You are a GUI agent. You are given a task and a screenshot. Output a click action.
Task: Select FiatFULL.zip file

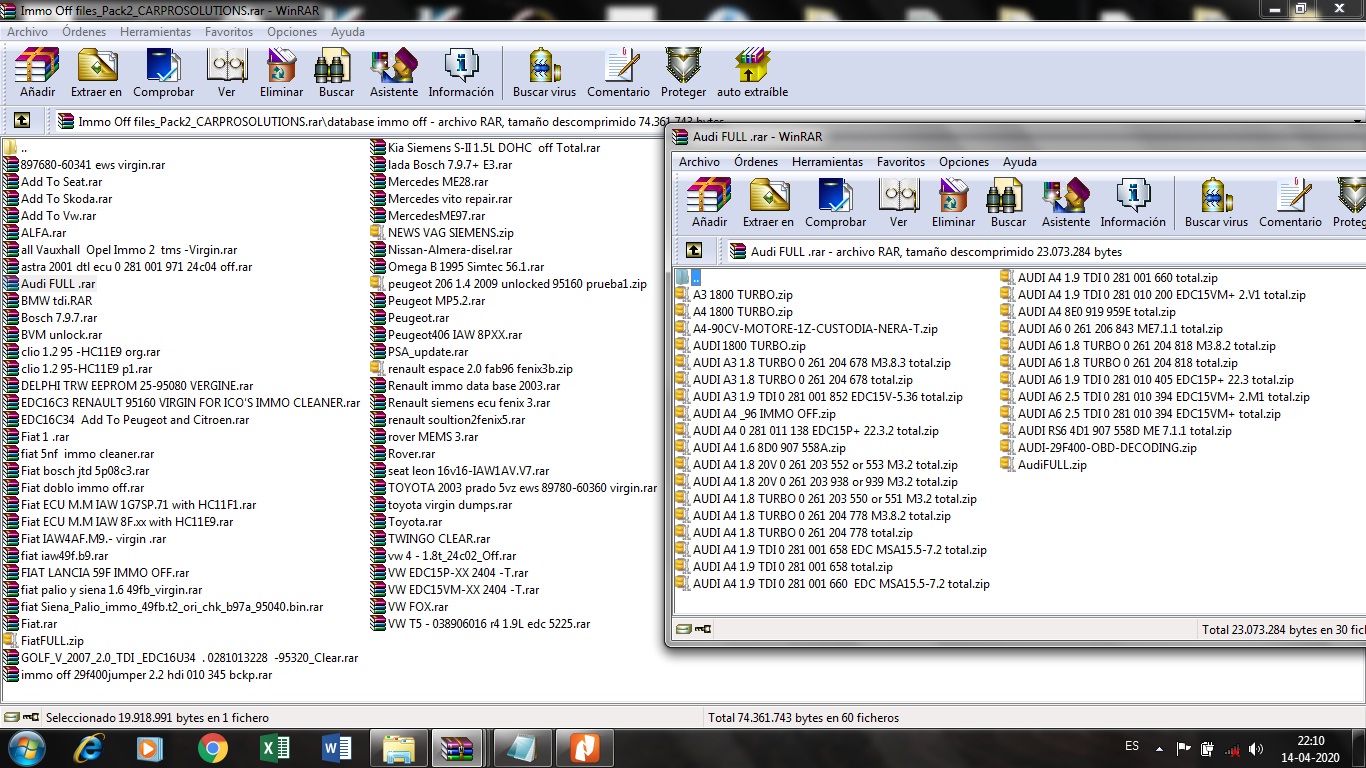point(44,641)
